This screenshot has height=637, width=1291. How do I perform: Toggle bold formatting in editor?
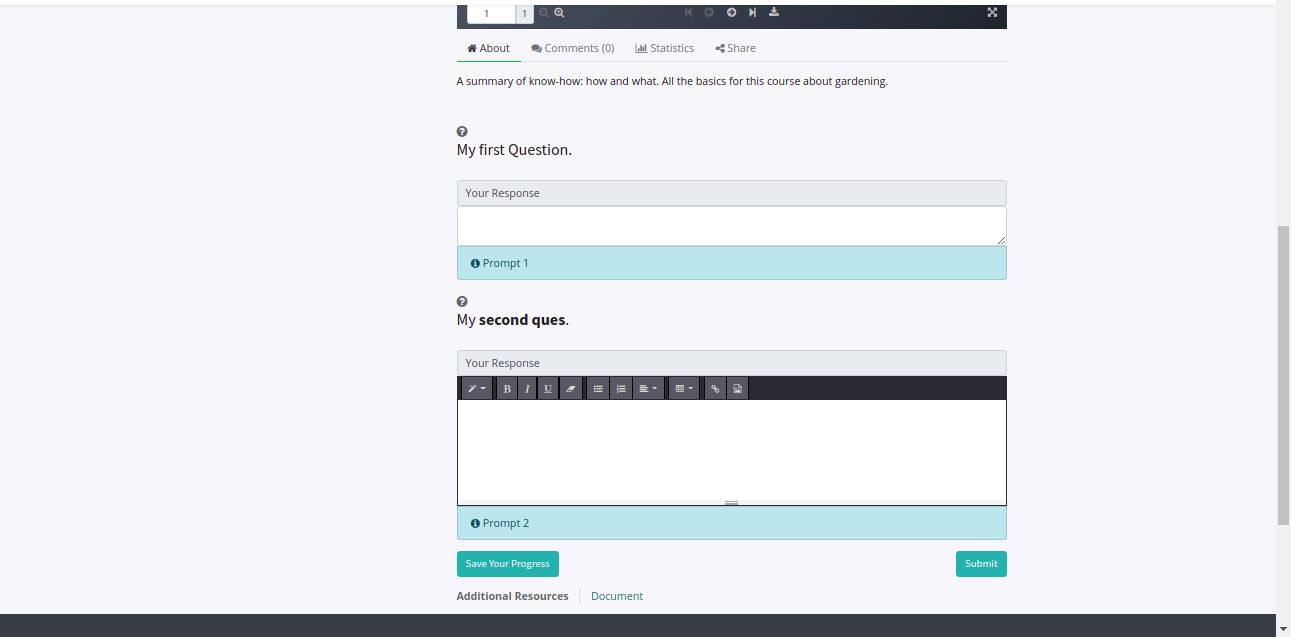(507, 389)
